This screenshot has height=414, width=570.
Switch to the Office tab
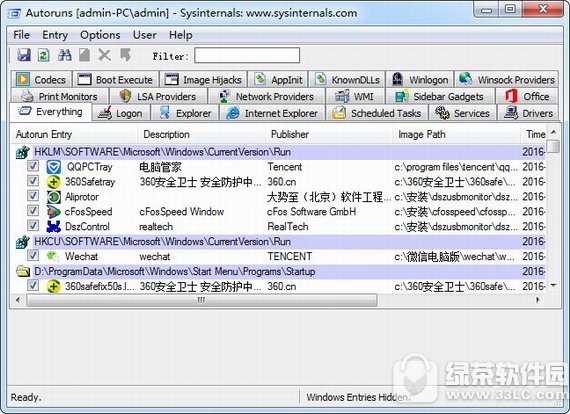527,96
